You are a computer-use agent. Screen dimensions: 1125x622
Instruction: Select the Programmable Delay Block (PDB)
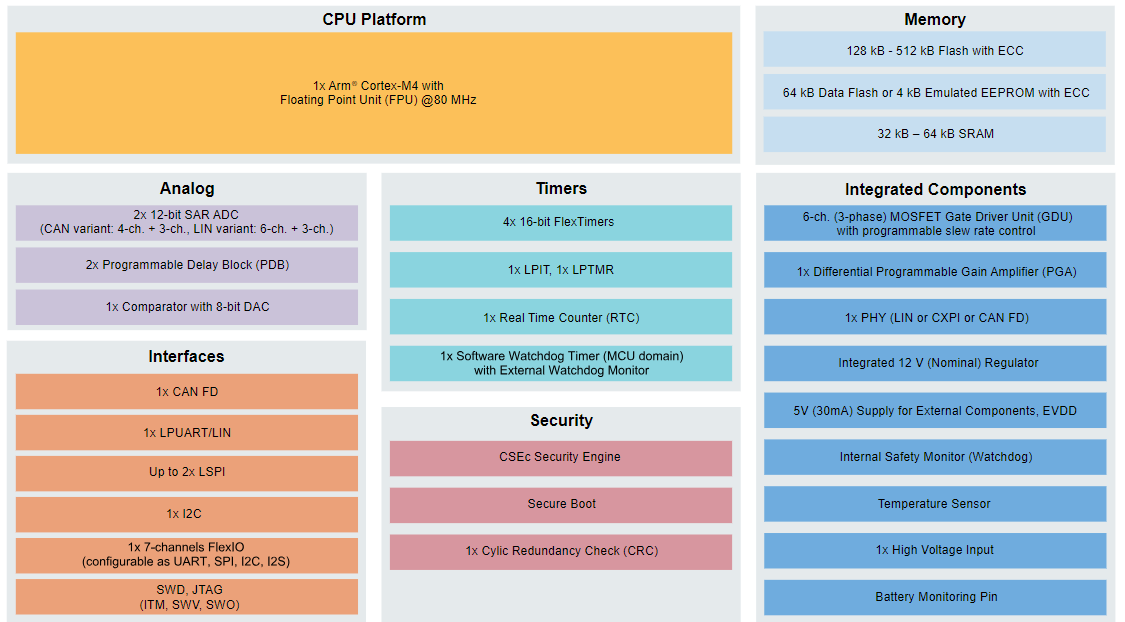[186, 265]
